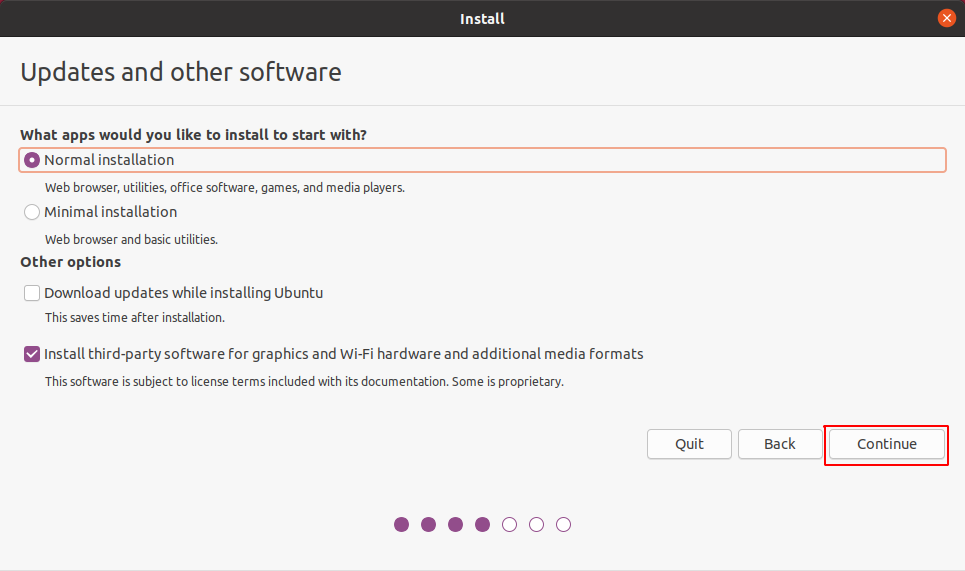Click the first filled progress dot

point(402,524)
